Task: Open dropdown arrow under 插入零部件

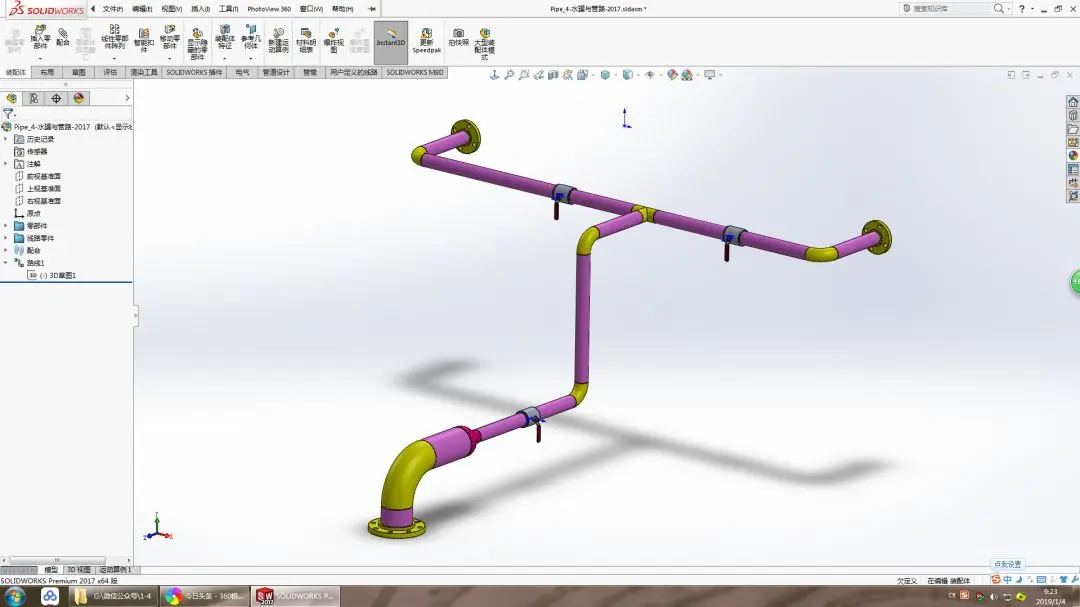Action: tap(40, 59)
